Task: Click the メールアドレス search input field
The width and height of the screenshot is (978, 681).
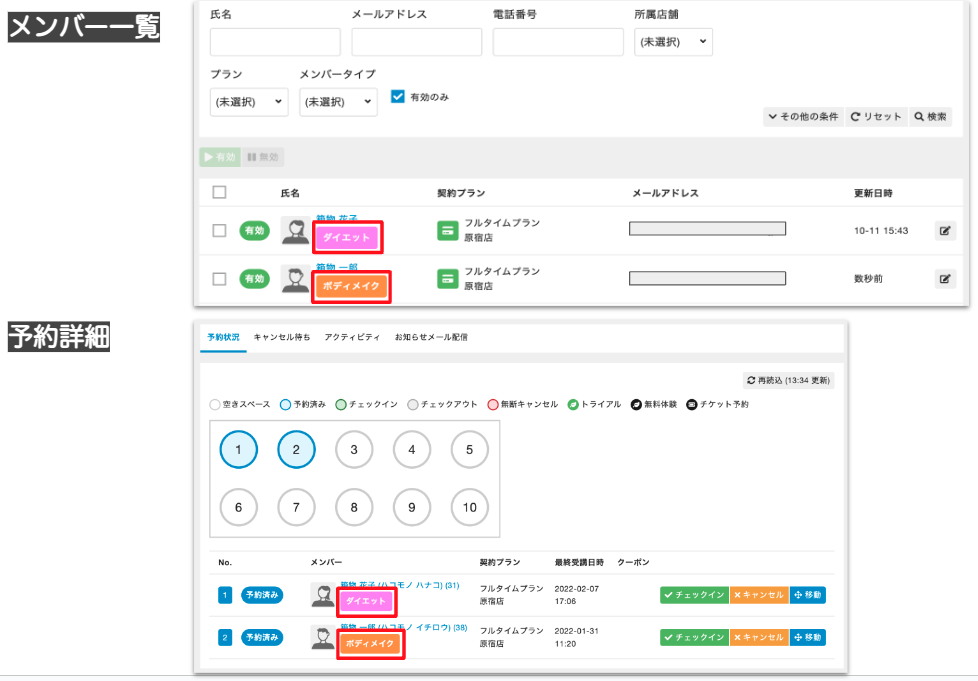Action: (416, 42)
